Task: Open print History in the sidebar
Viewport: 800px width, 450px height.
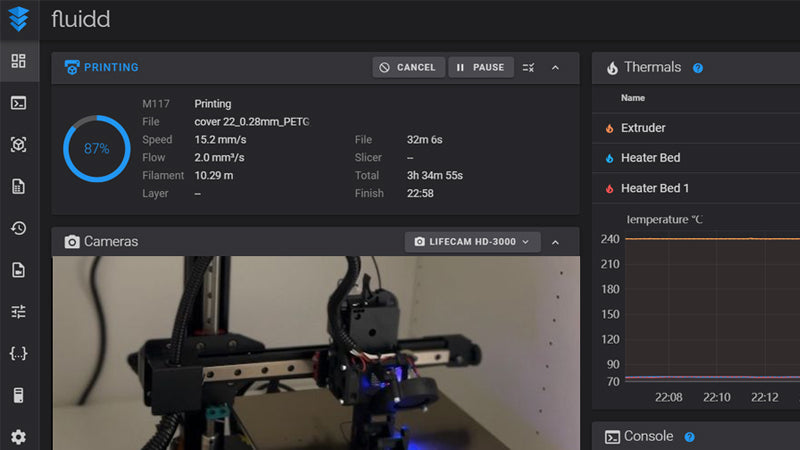Action: tap(18, 228)
